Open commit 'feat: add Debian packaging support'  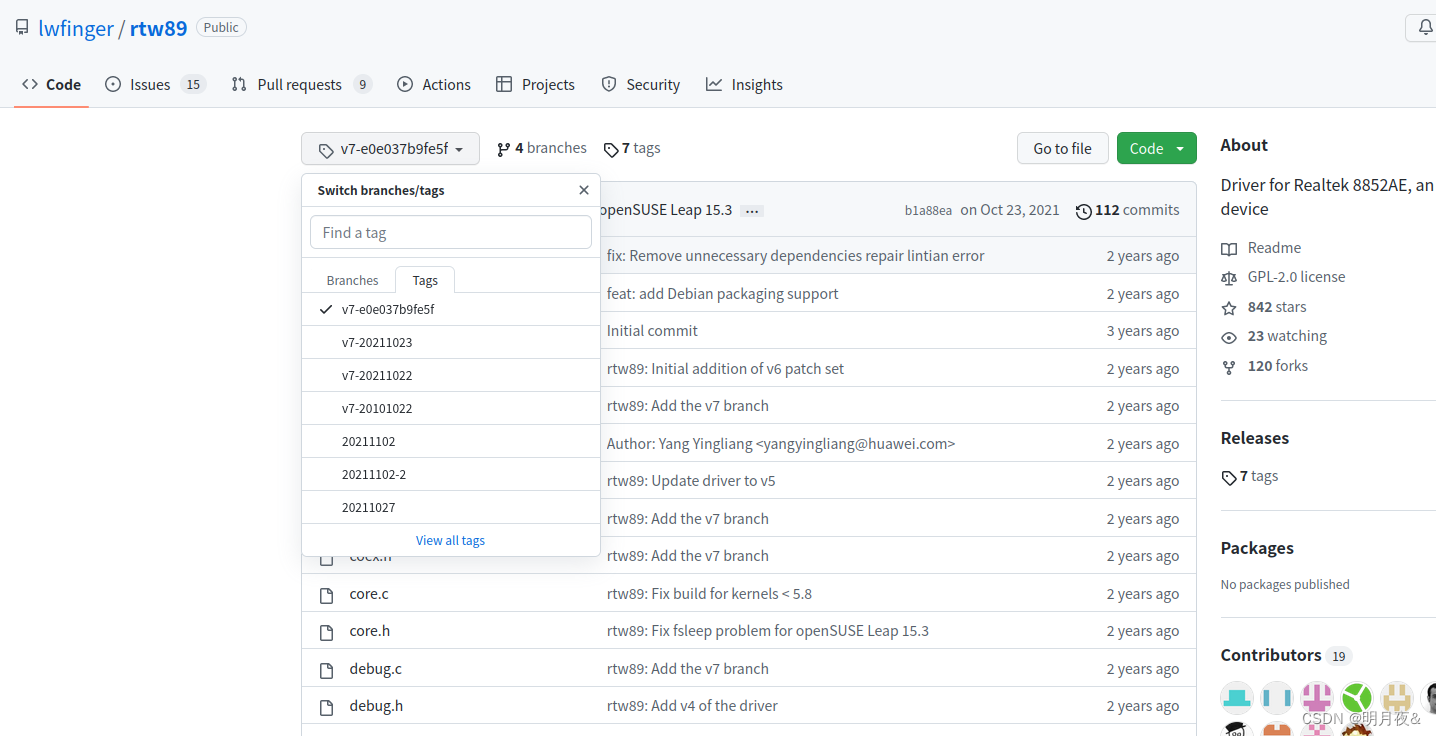722,293
